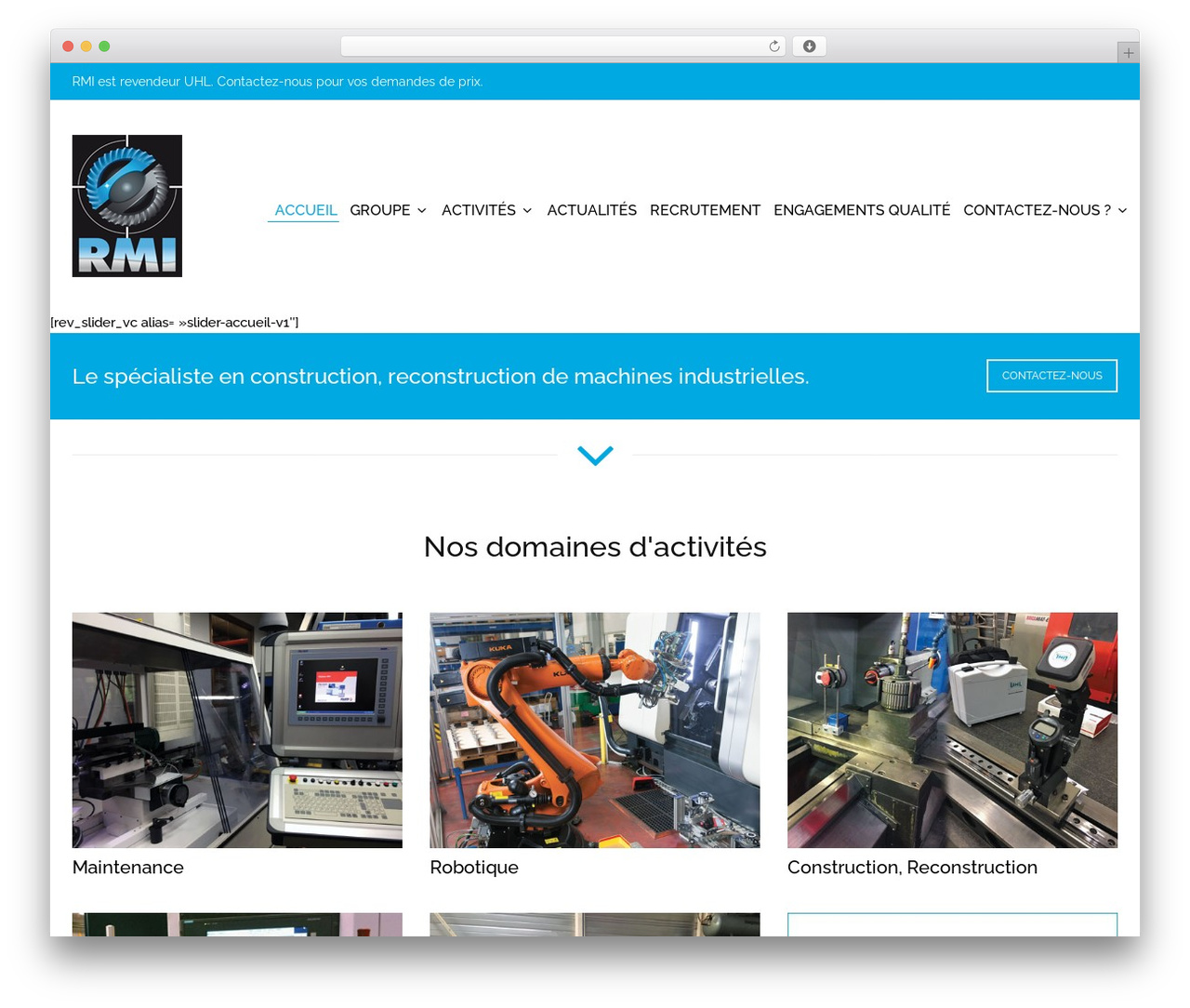Open the Construction, Reconstruction heading link

click(x=912, y=868)
